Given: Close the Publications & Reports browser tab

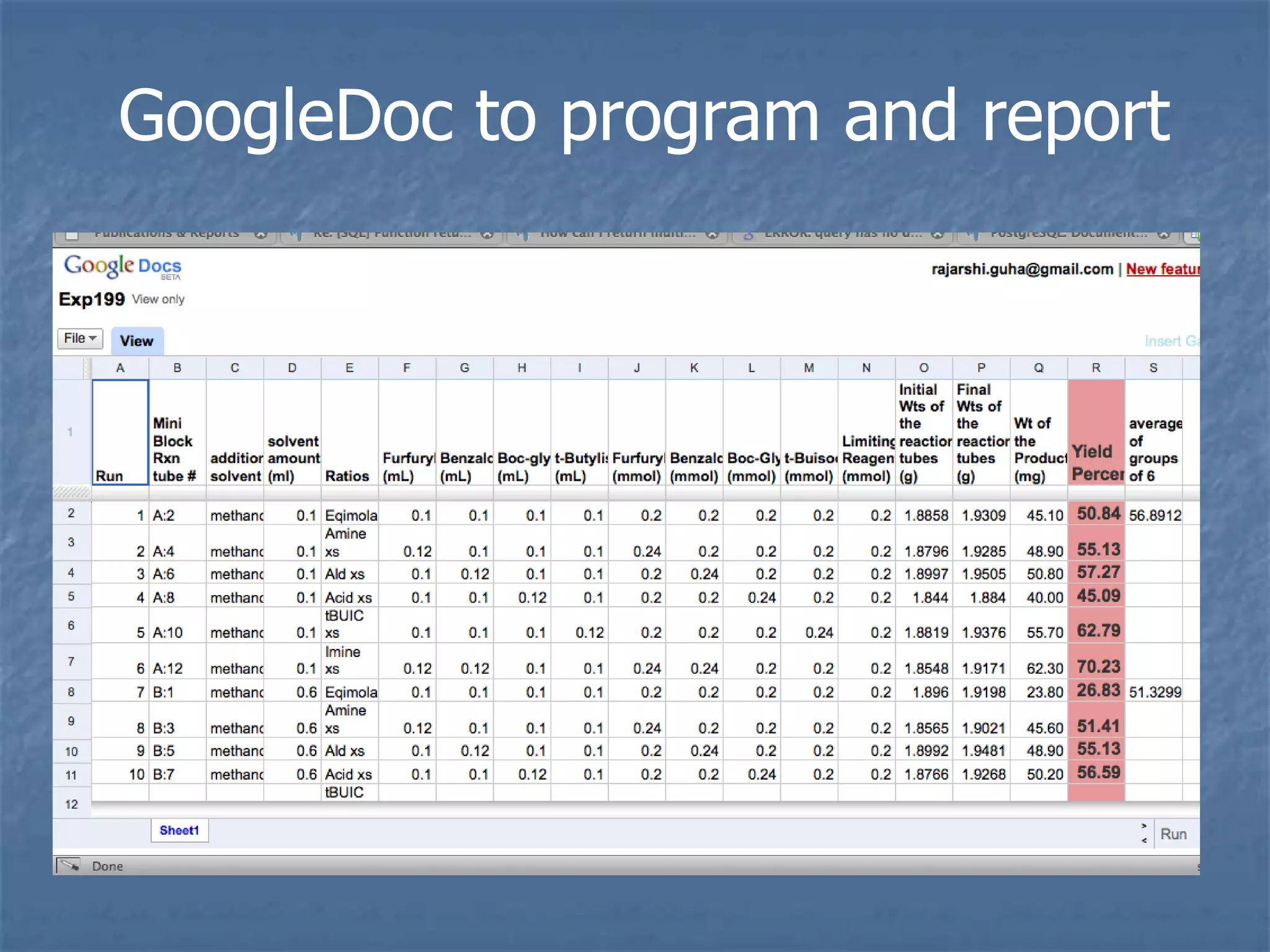Looking at the screenshot, I should click(x=261, y=234).
